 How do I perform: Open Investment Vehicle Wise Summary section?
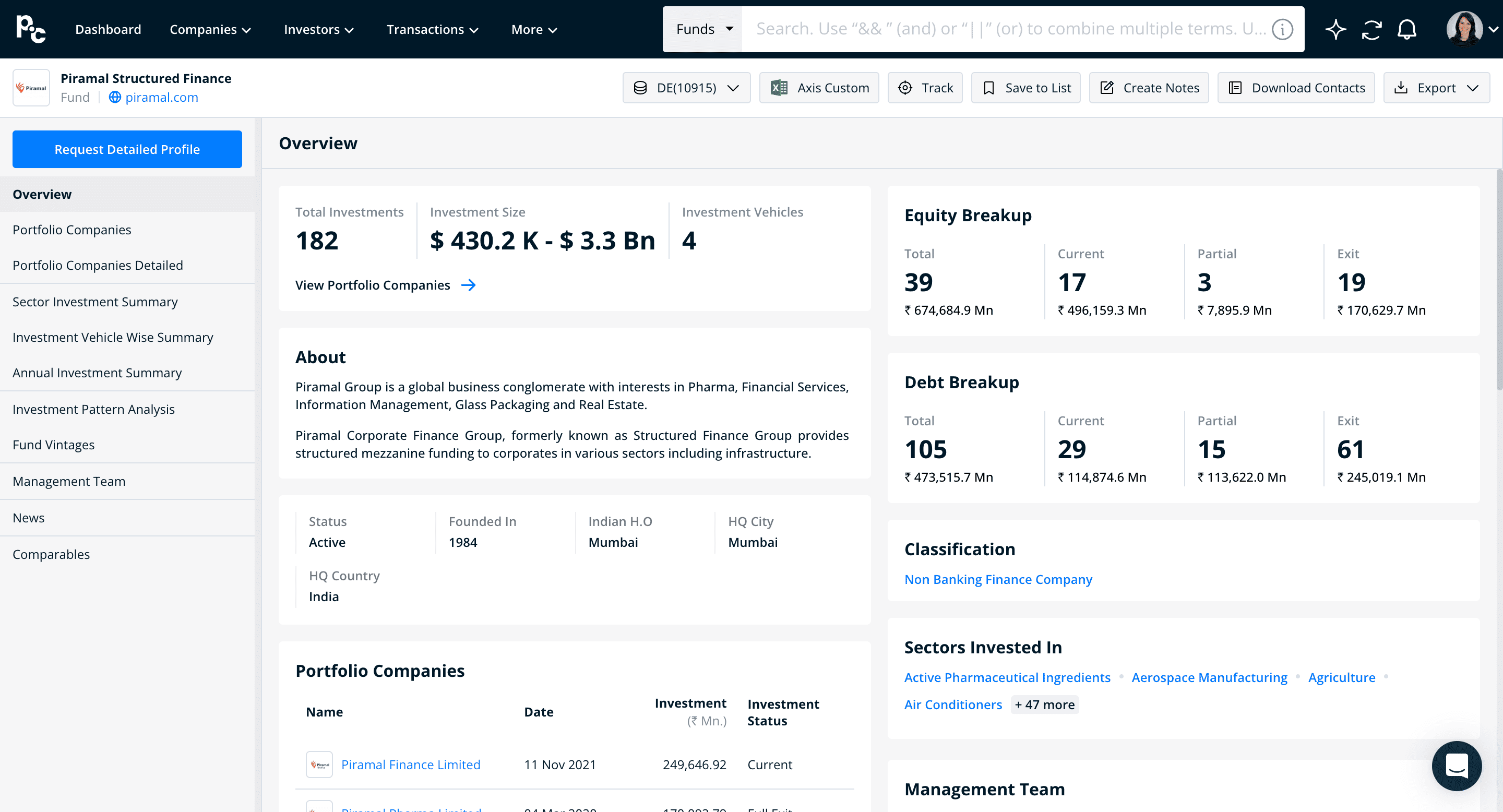click(x=127, y=337)
